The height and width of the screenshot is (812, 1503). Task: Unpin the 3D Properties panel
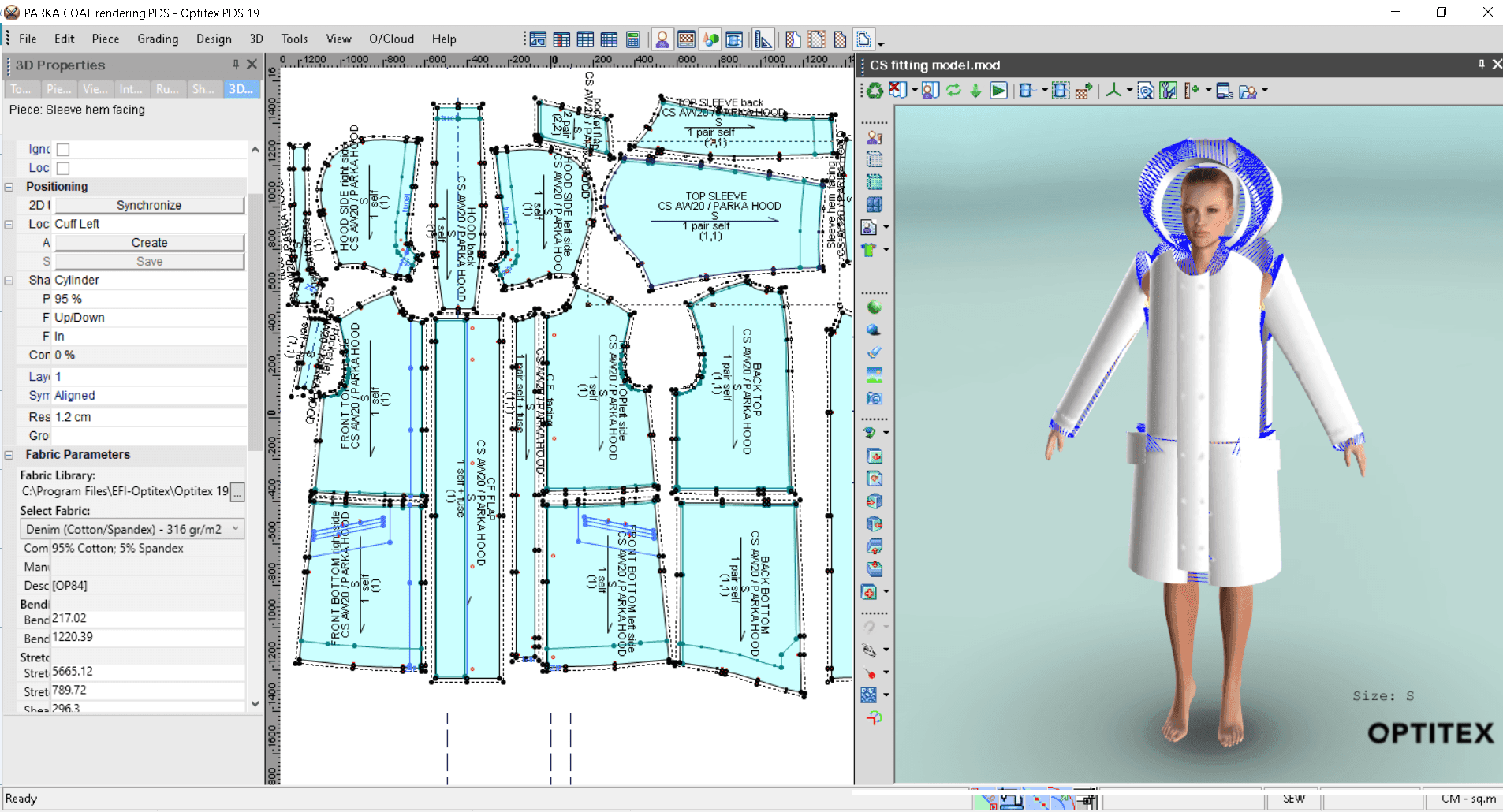pos(234,65)
